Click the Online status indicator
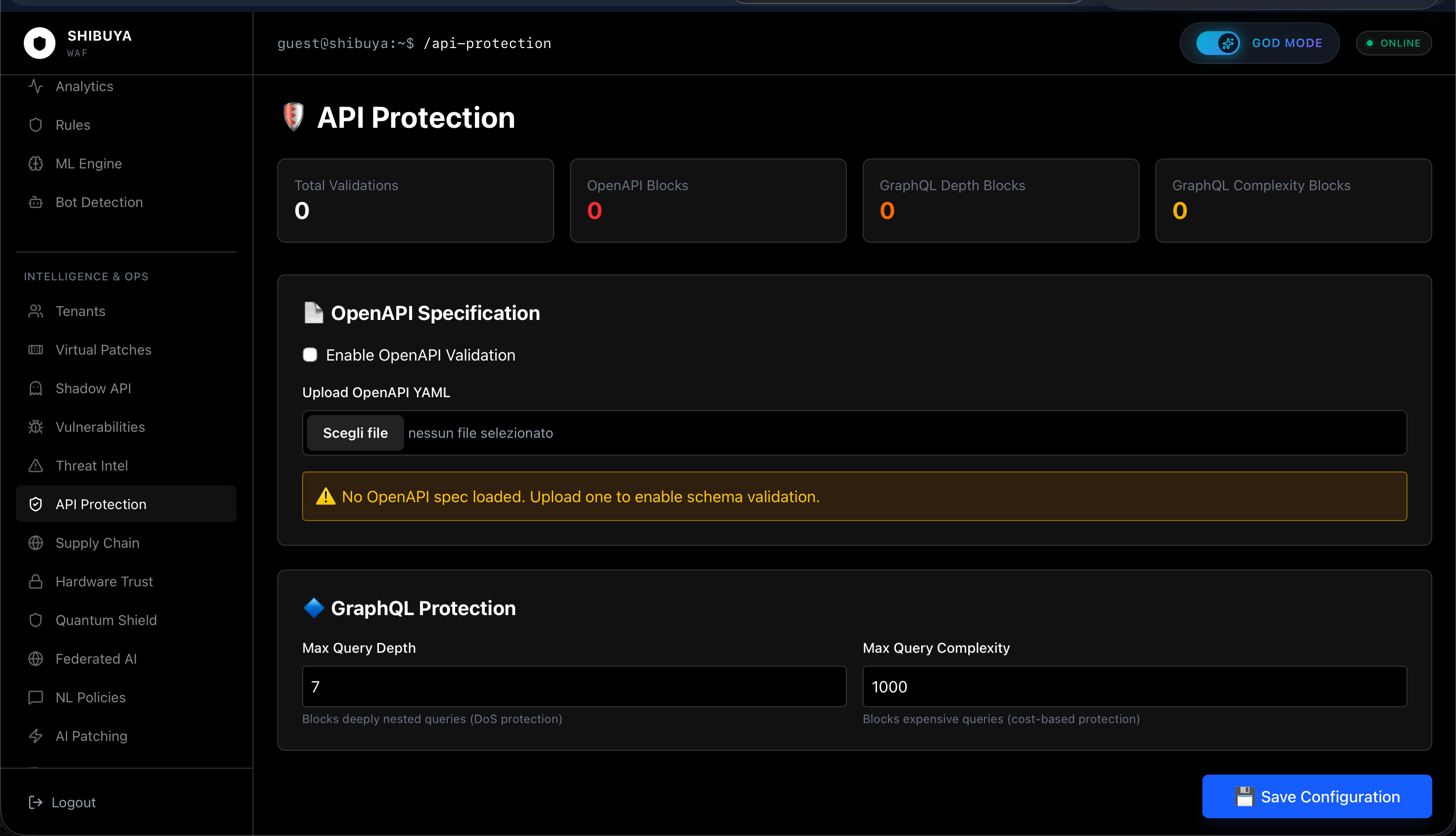Viewport: 1456px width, 836px height. [1394, 43]
